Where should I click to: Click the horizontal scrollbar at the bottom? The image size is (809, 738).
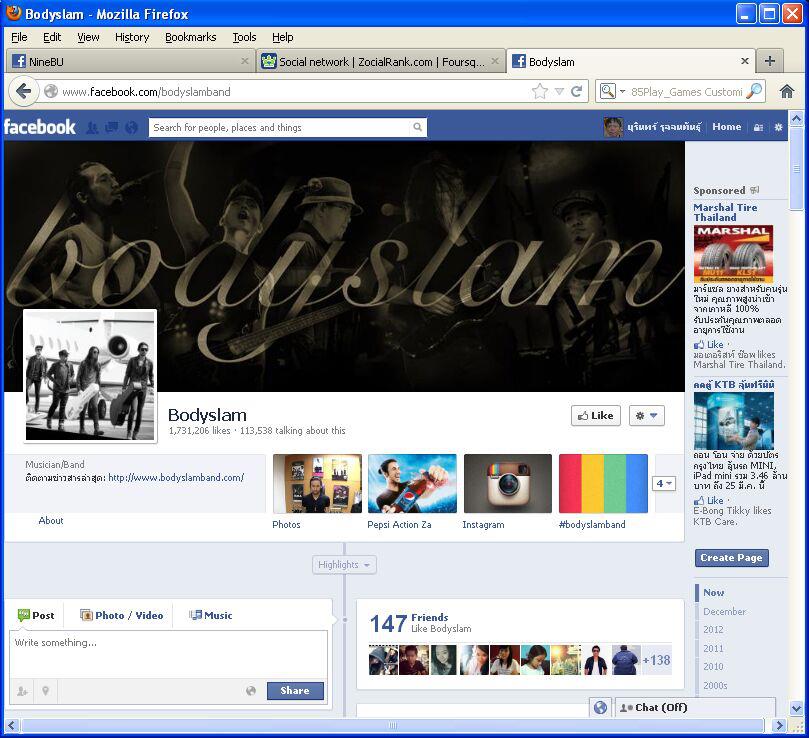[392, 726]
